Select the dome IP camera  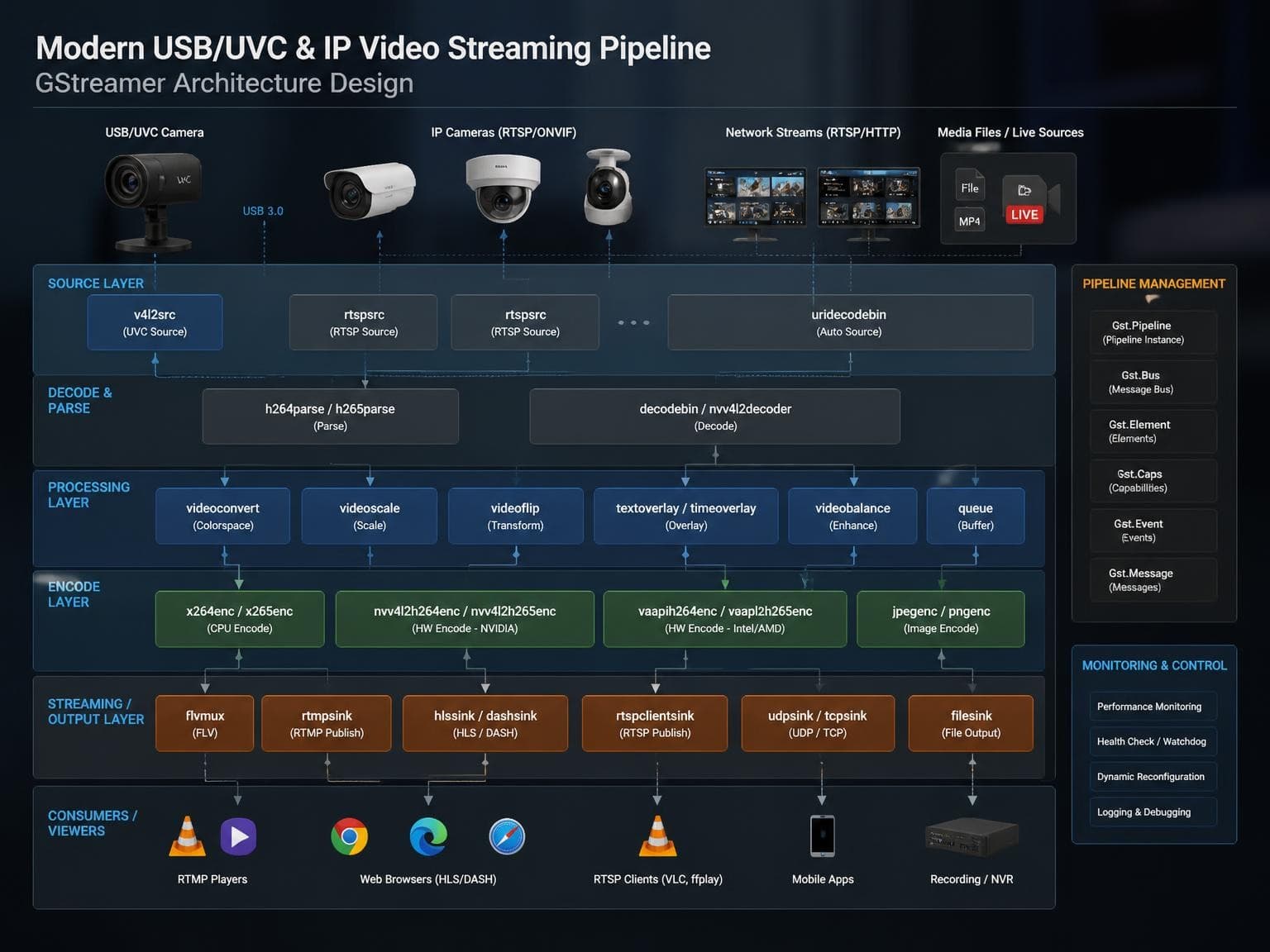pyautogui.click(x=503, y=188)
